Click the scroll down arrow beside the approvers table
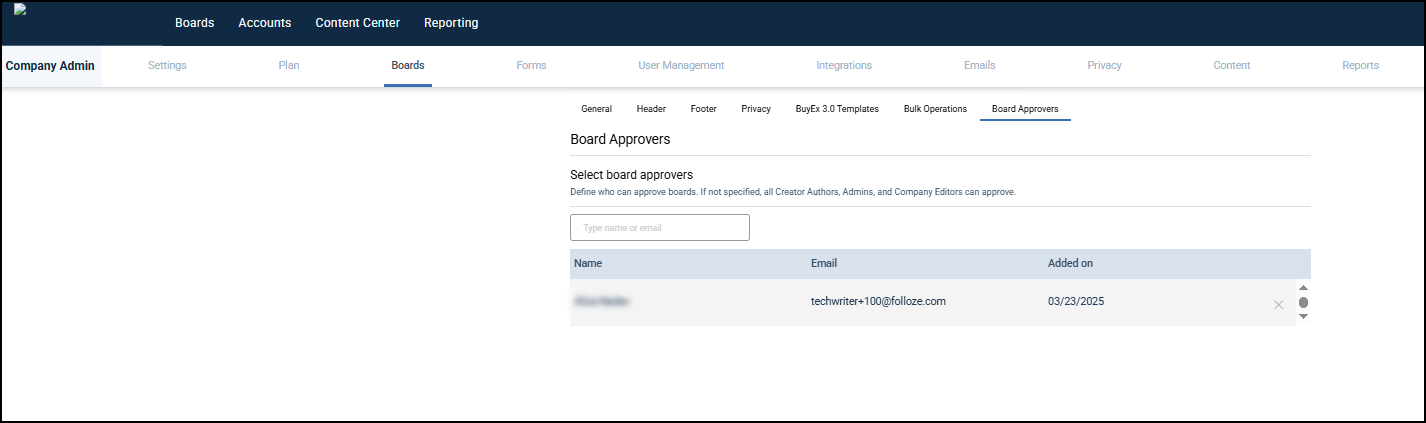Screen dimensions: 1426x423 point(1303,317)
